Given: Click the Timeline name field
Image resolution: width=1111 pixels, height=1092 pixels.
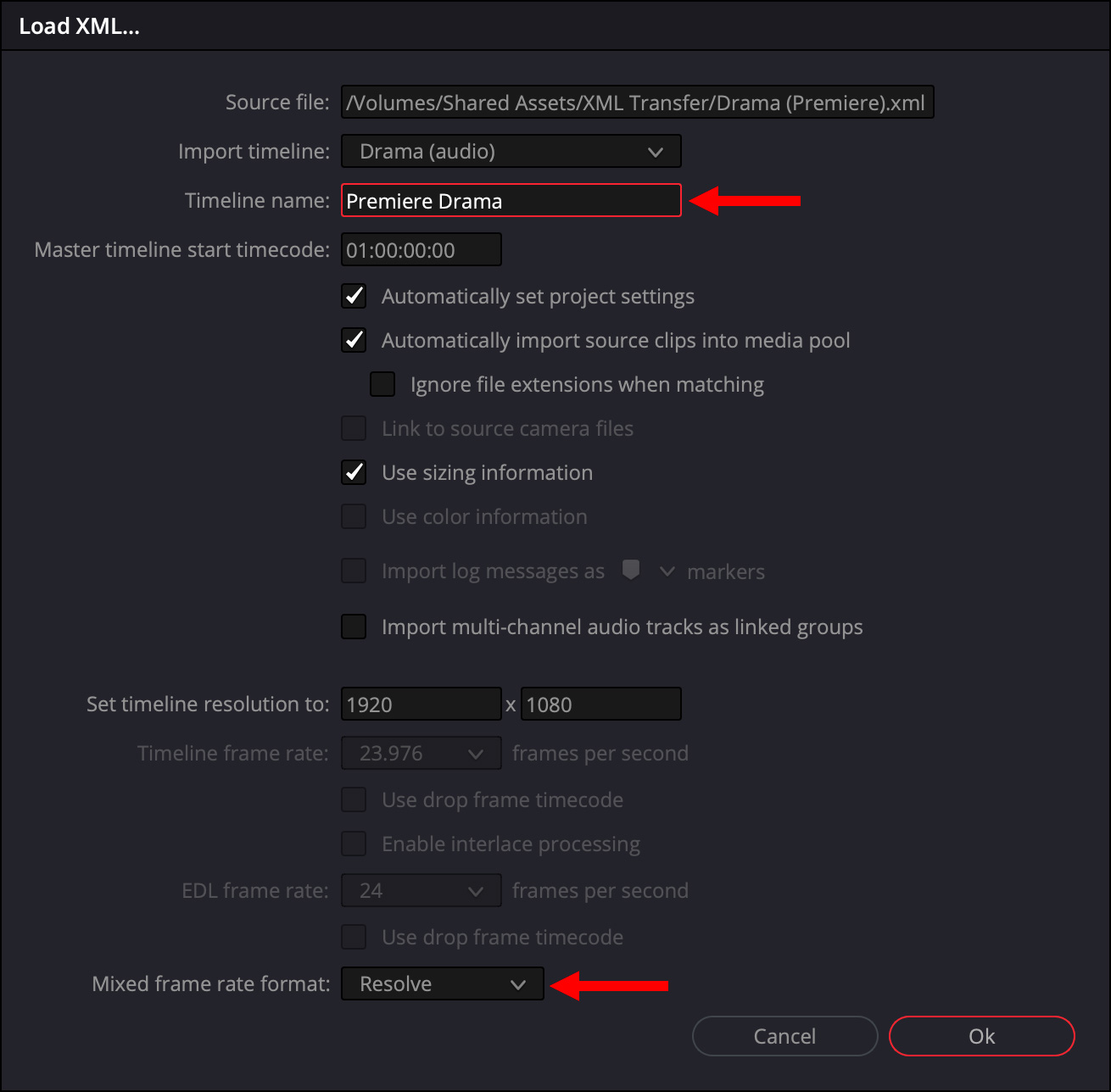Looking at the screenshot, I should [x=511, y=200].
